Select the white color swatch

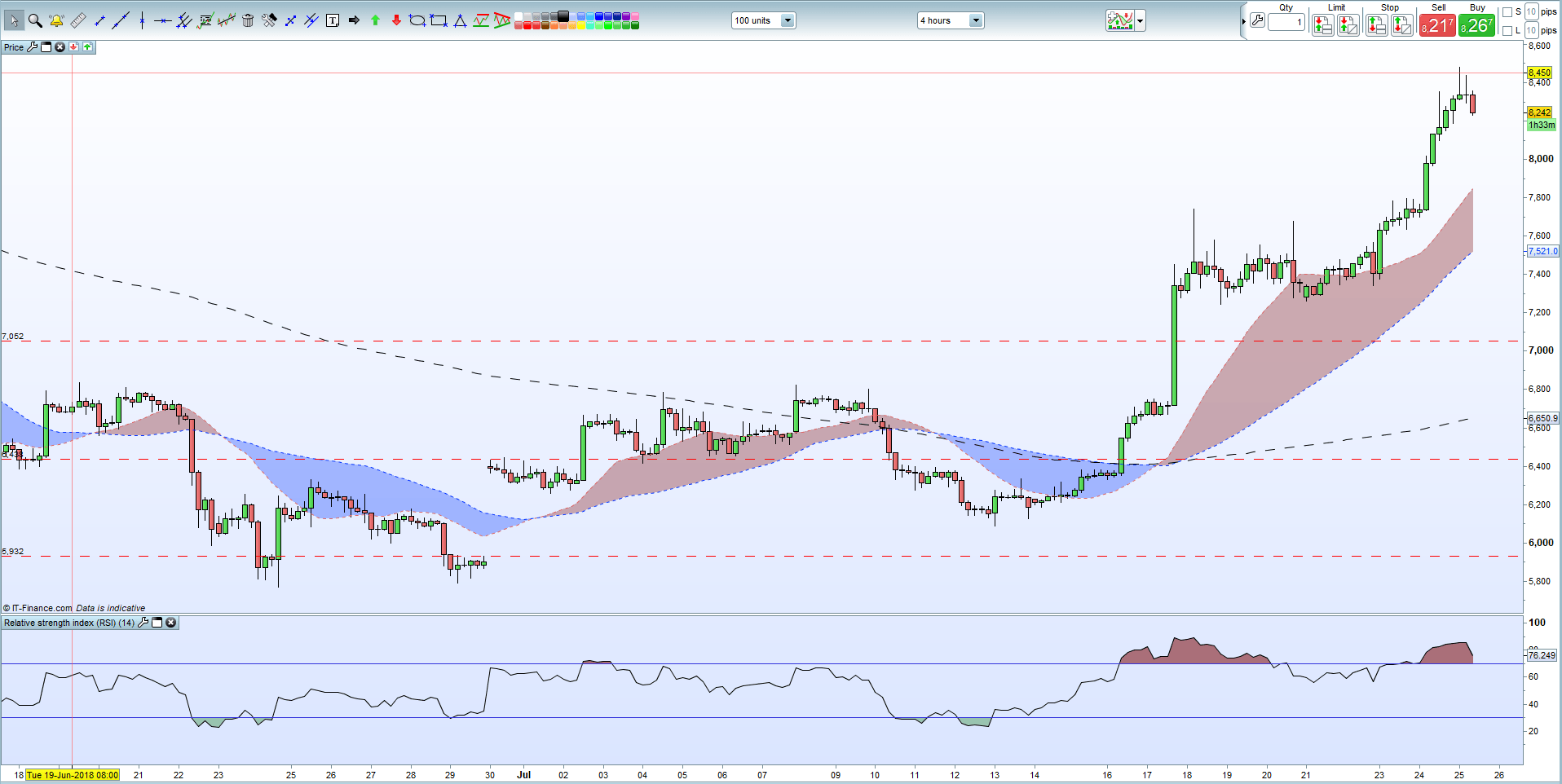518,15
